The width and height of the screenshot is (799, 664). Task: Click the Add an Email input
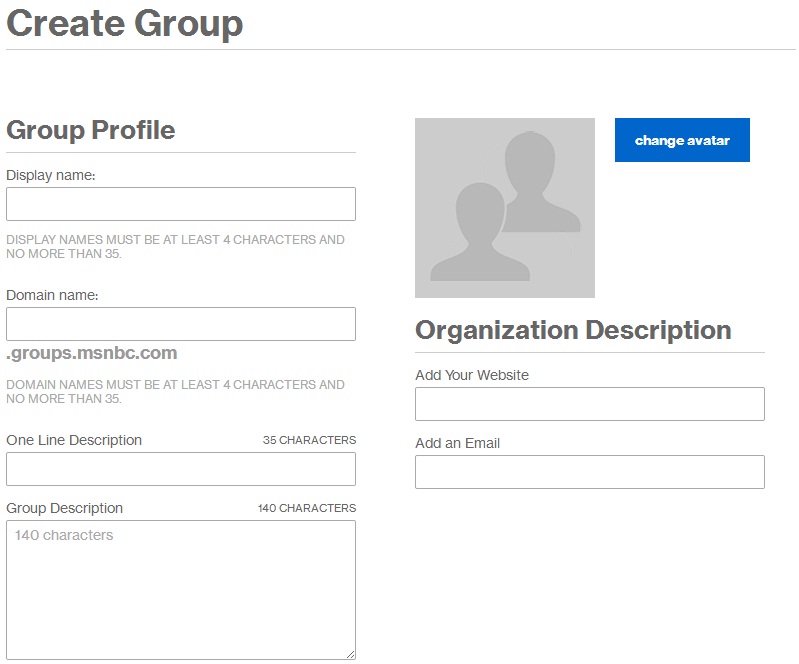[589, 472]
